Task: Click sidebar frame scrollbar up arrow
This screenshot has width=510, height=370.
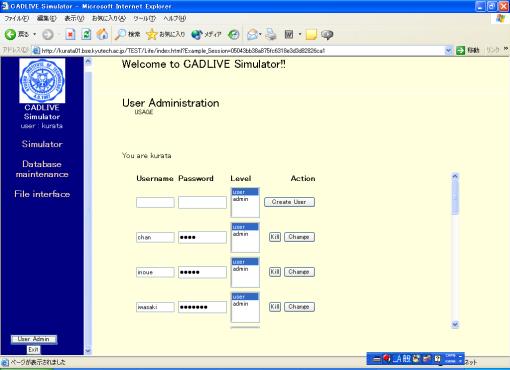Action: pos(88,61)
